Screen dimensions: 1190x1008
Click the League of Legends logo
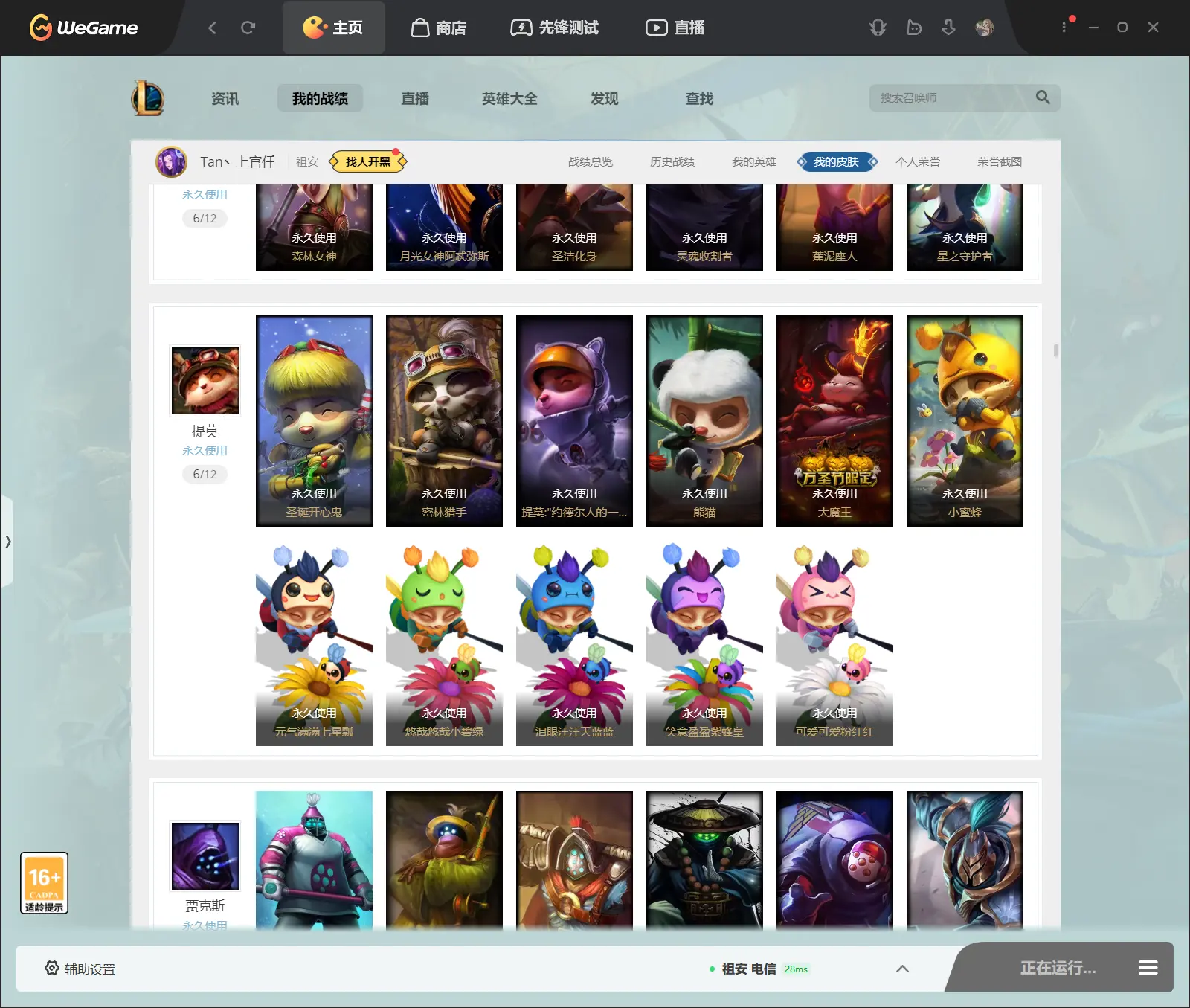click(x=147, y=97)
